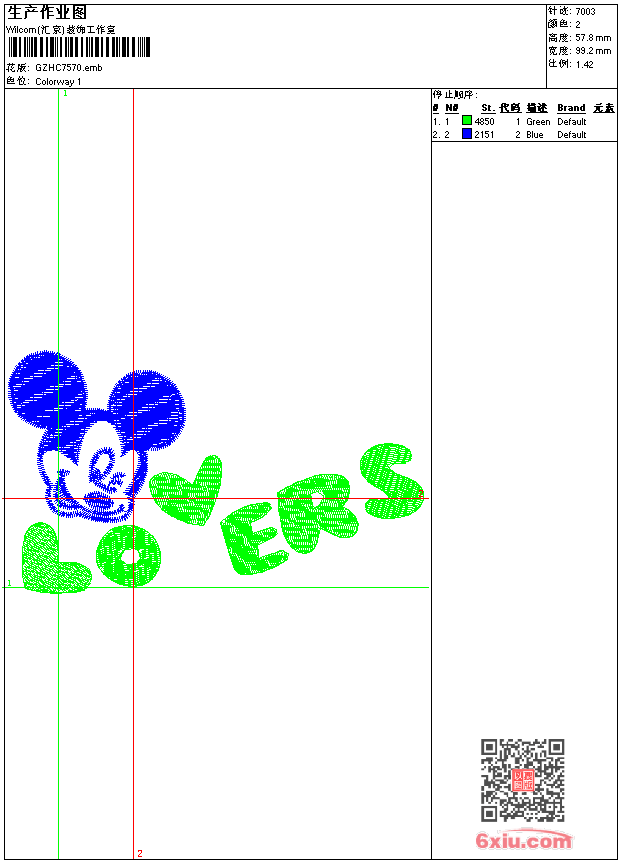Select the Wilcom studio name line
Screen dimensions: 620x860
point(61,30)
